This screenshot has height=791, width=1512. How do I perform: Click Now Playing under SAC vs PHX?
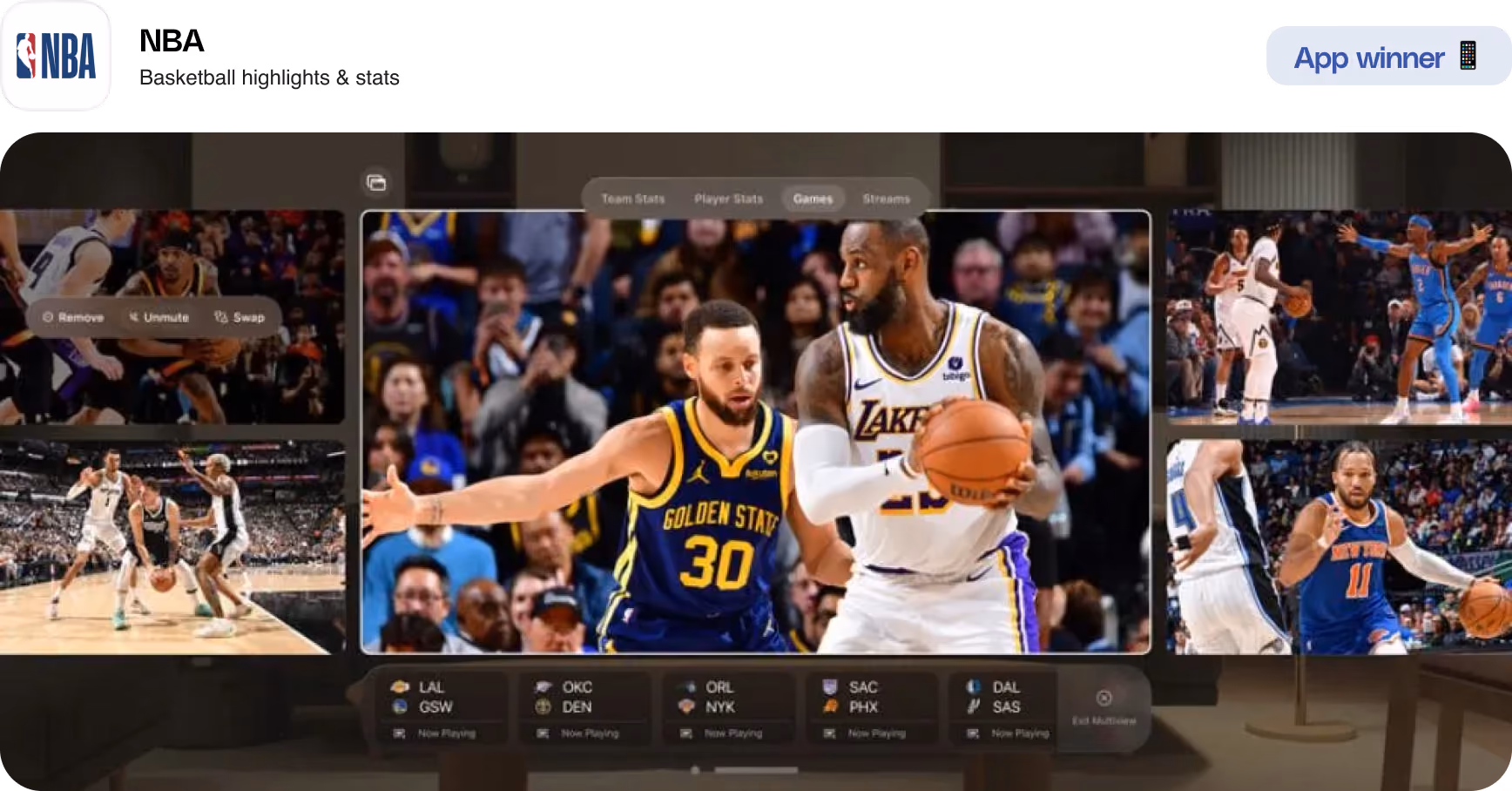(865, 734)
